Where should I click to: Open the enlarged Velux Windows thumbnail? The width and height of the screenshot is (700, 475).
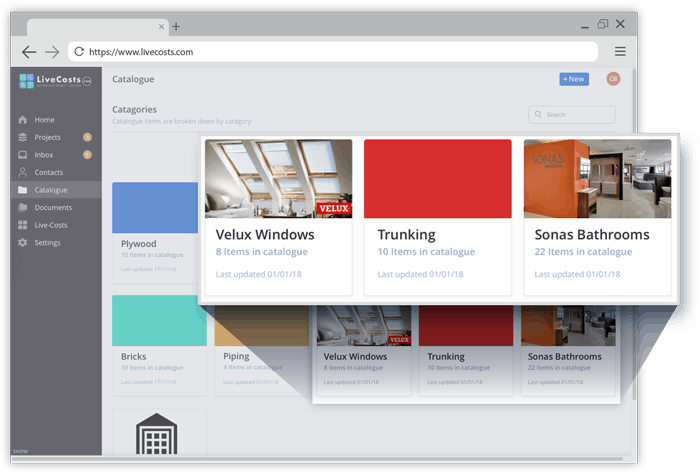coord(279,179)
